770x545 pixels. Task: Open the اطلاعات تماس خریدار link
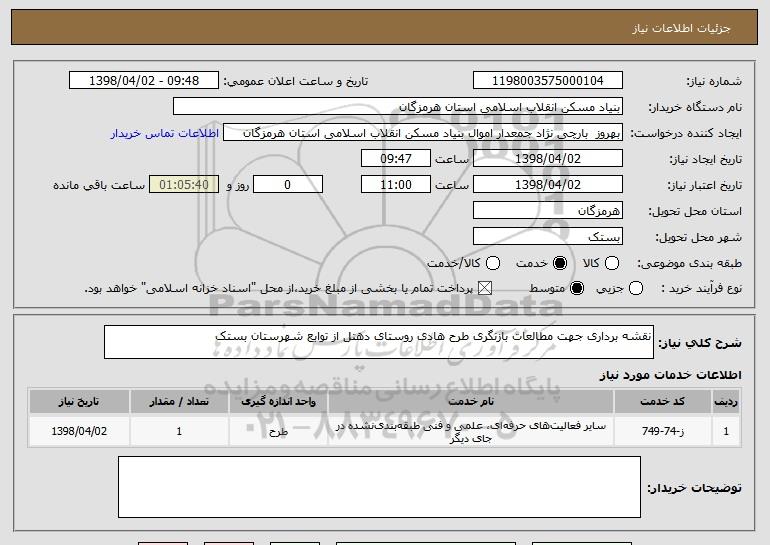point(165,133)
